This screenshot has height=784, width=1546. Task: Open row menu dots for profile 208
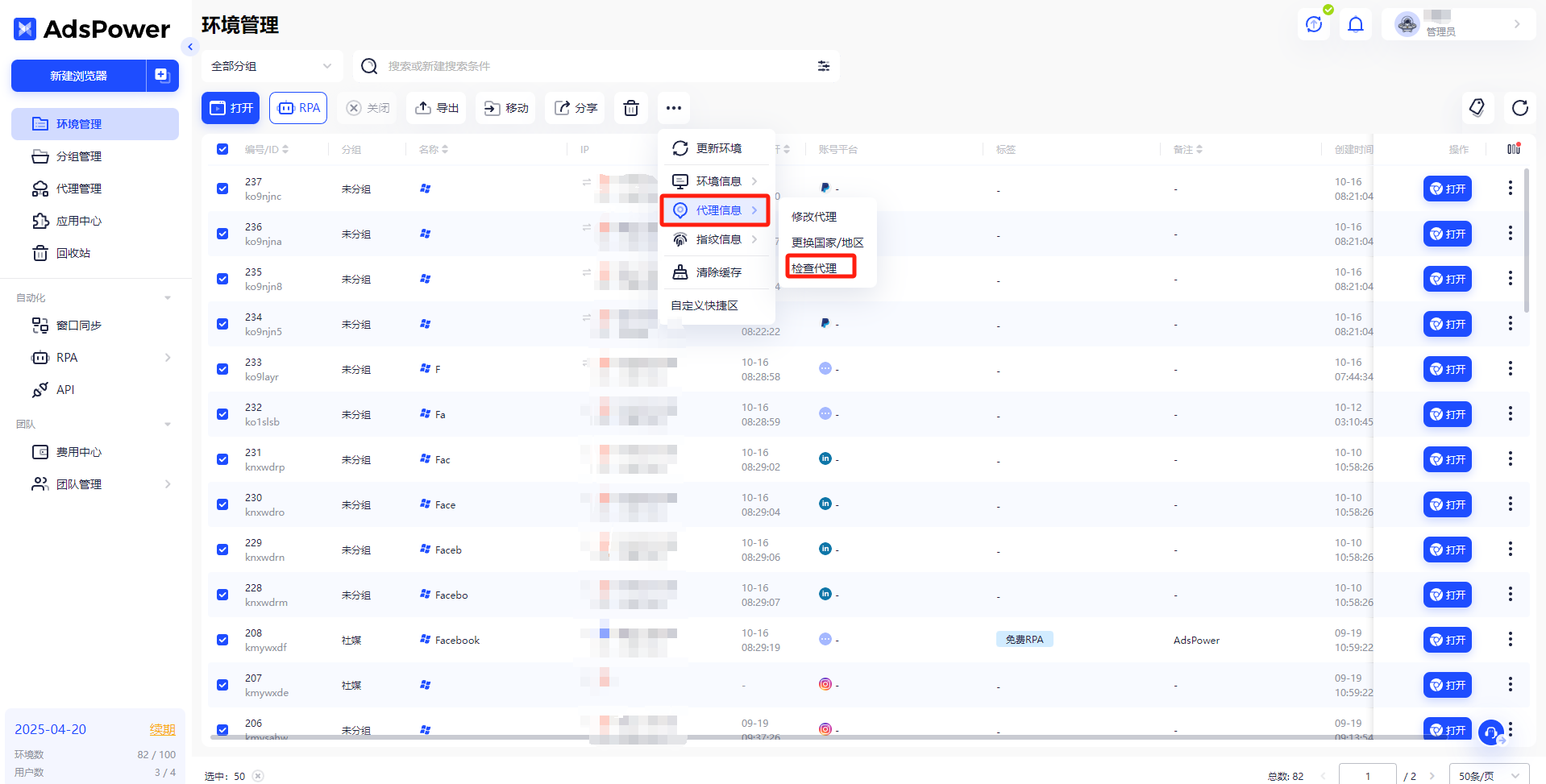click(x=1510, y=639)
